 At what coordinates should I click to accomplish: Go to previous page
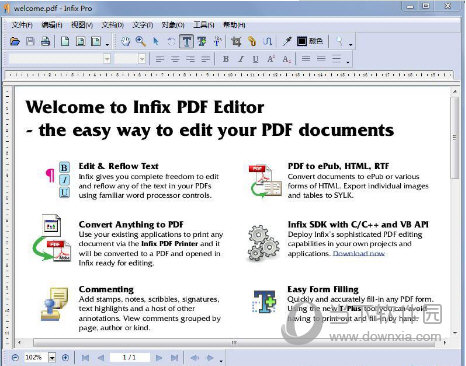101,358
